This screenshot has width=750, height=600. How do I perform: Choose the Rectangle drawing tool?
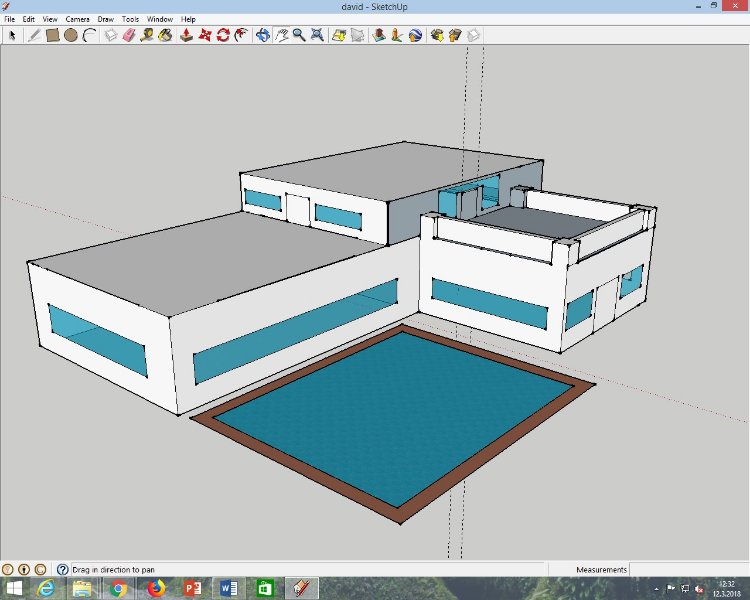(x=52, y=35)
